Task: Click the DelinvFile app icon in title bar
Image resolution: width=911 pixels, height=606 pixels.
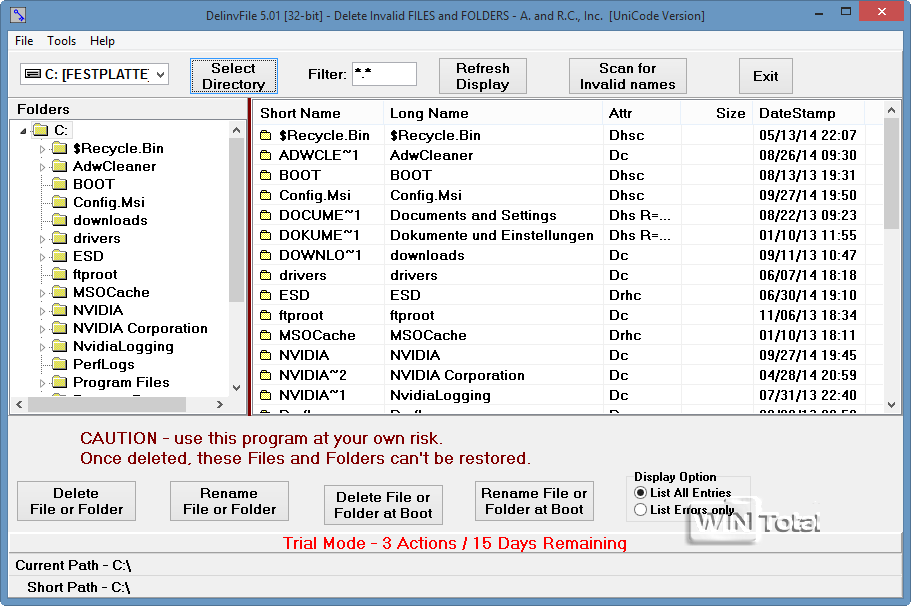Action: [18, 15]
